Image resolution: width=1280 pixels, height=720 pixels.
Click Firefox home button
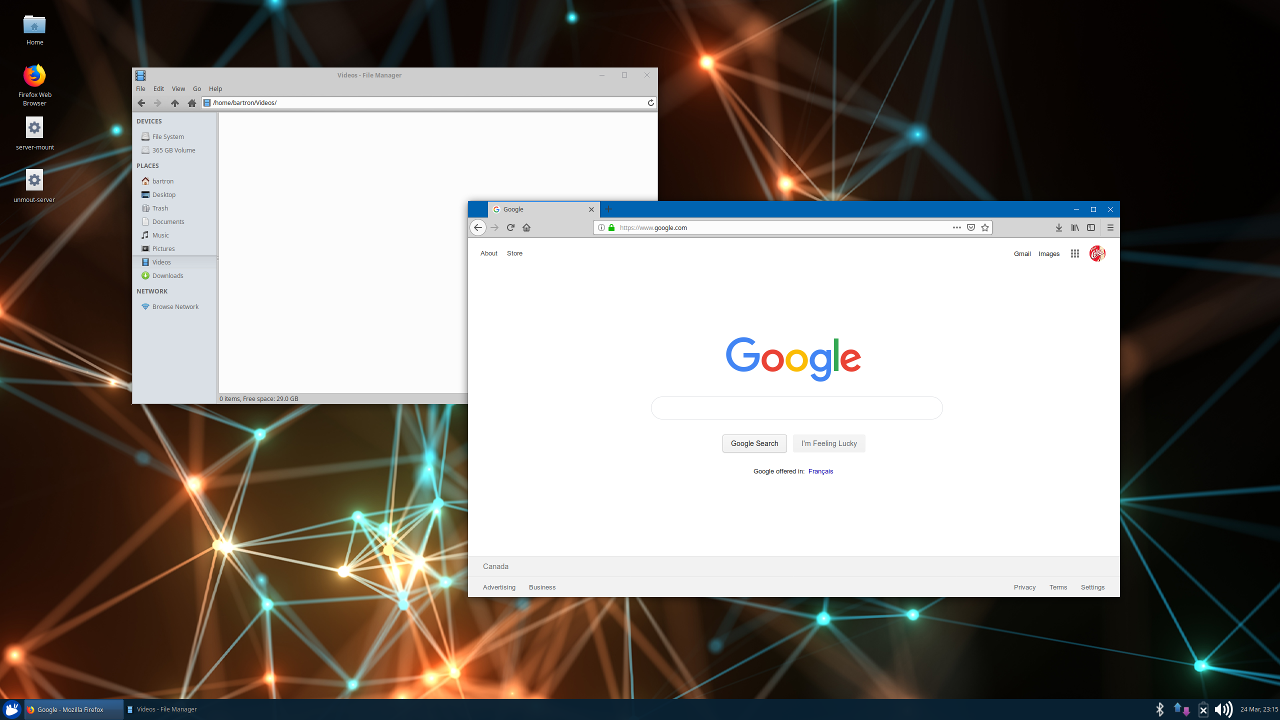coord(526,228)
